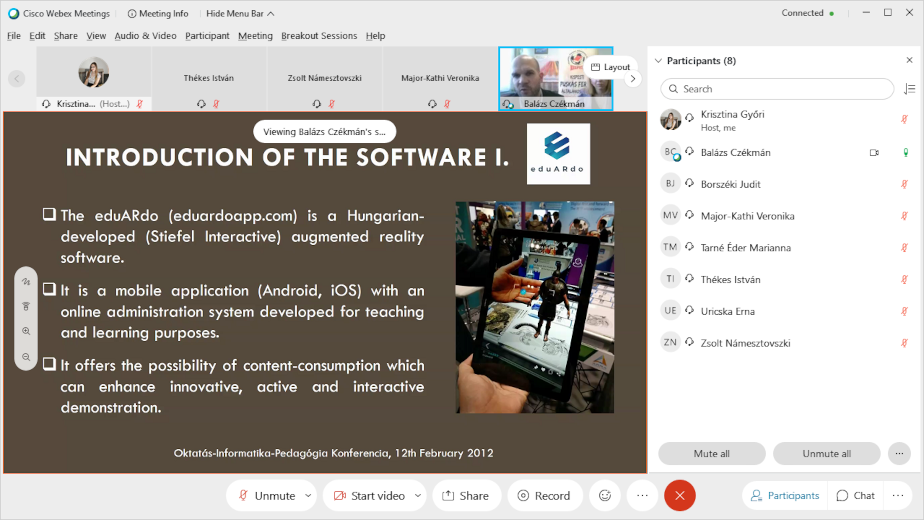Select Zsolt Námesztovszki video tile
The width and height of the screenshot is (924, 520).
click(x=324, y=79)
